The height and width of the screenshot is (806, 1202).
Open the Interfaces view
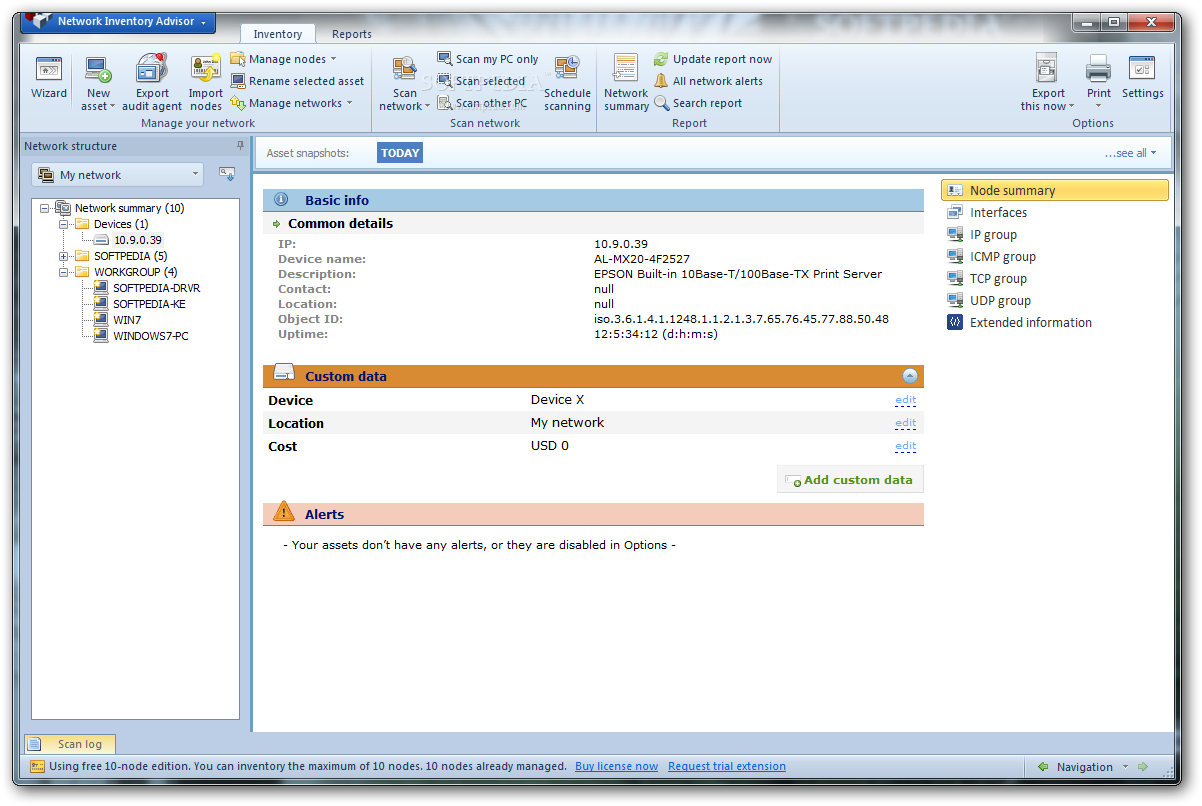click(x=998, y=212)
